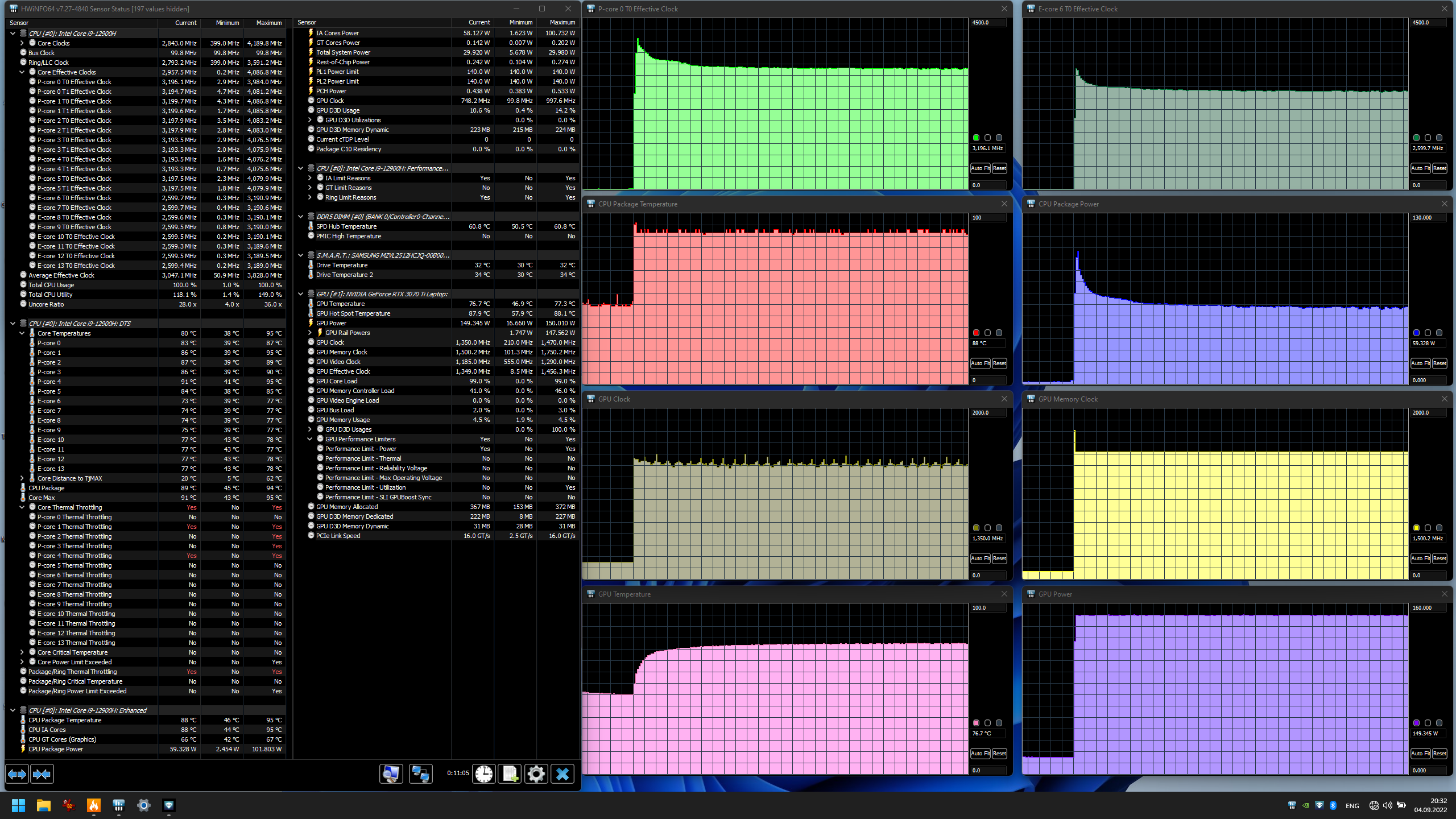Select the yellow graph-style radio in GPU Memory Clock

click(x=1417, y=528)
